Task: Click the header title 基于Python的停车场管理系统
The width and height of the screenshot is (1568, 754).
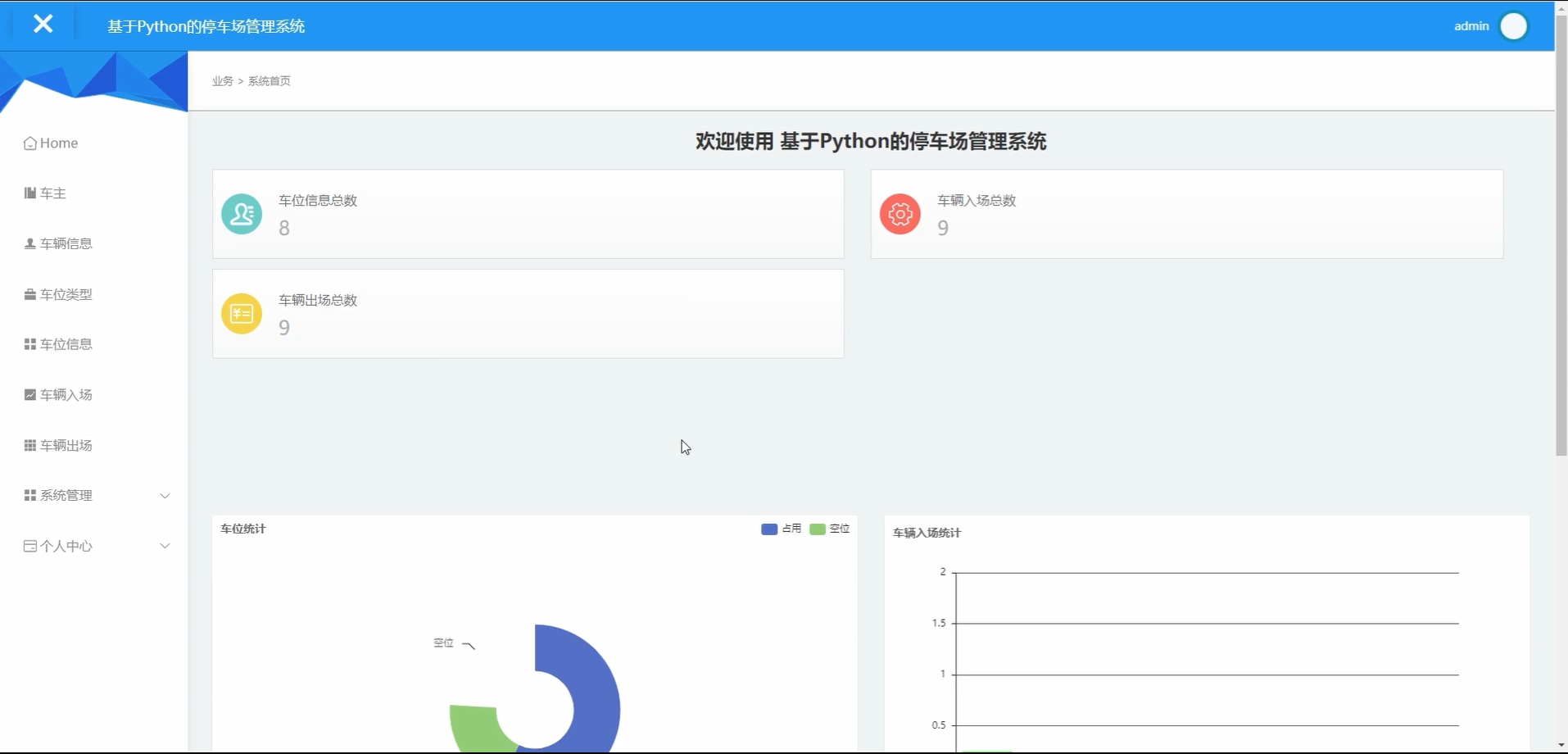Action: pos(206,26)
